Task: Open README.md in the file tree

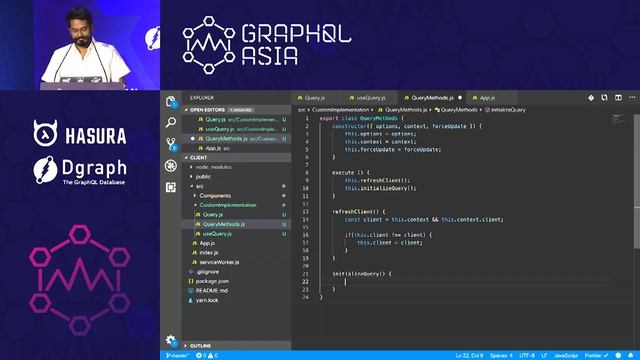Action: 236,291
